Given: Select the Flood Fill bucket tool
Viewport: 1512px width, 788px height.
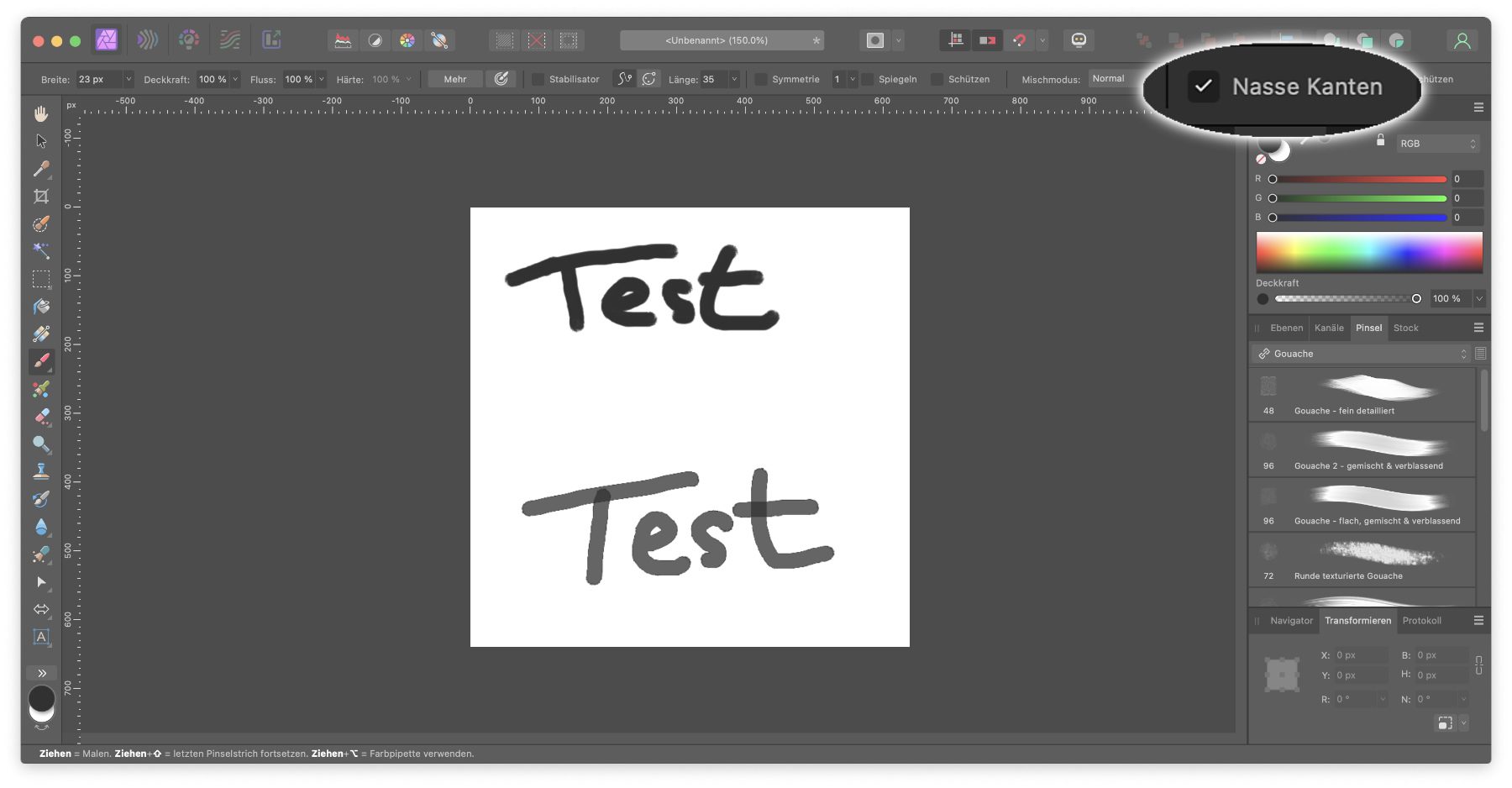Looking at the screenshot, I should click(41, 307).
